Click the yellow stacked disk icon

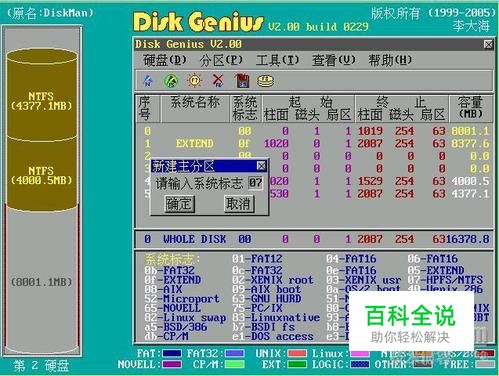[265, 81]
